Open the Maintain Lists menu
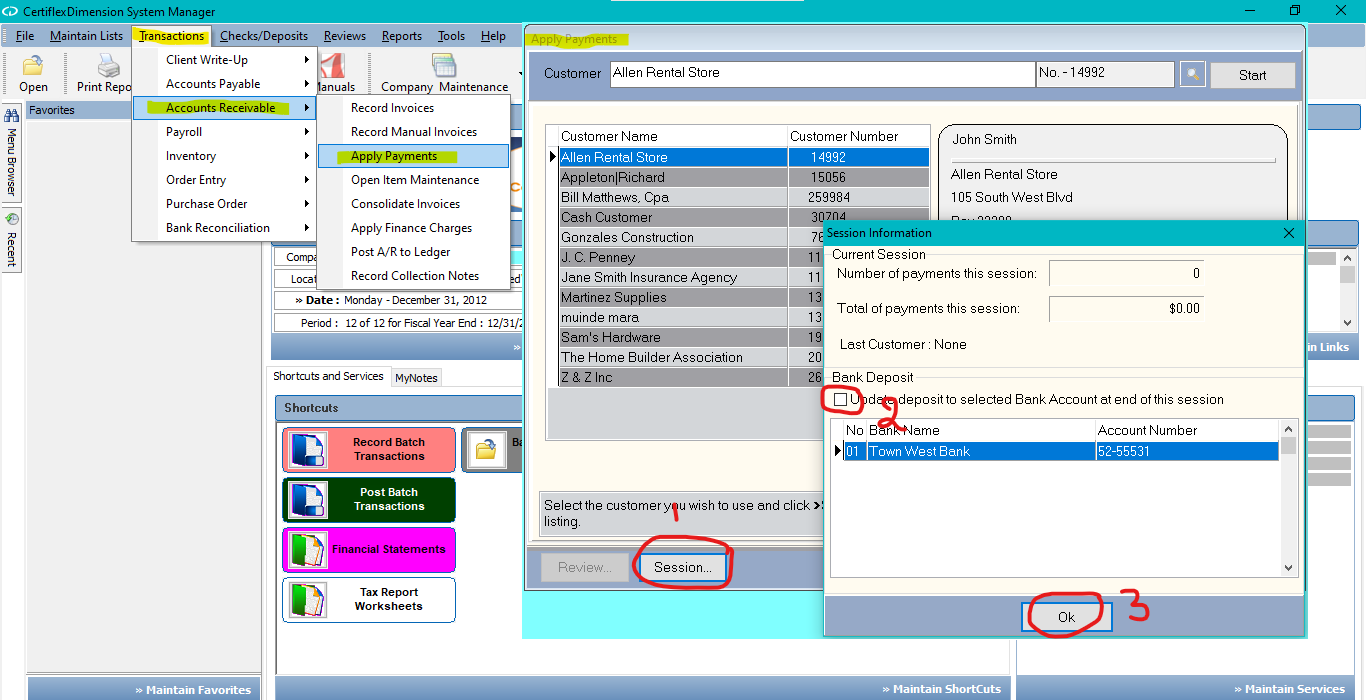This screenshot has width=1366, height=700. pyautogui.click(x=87, y=36)
